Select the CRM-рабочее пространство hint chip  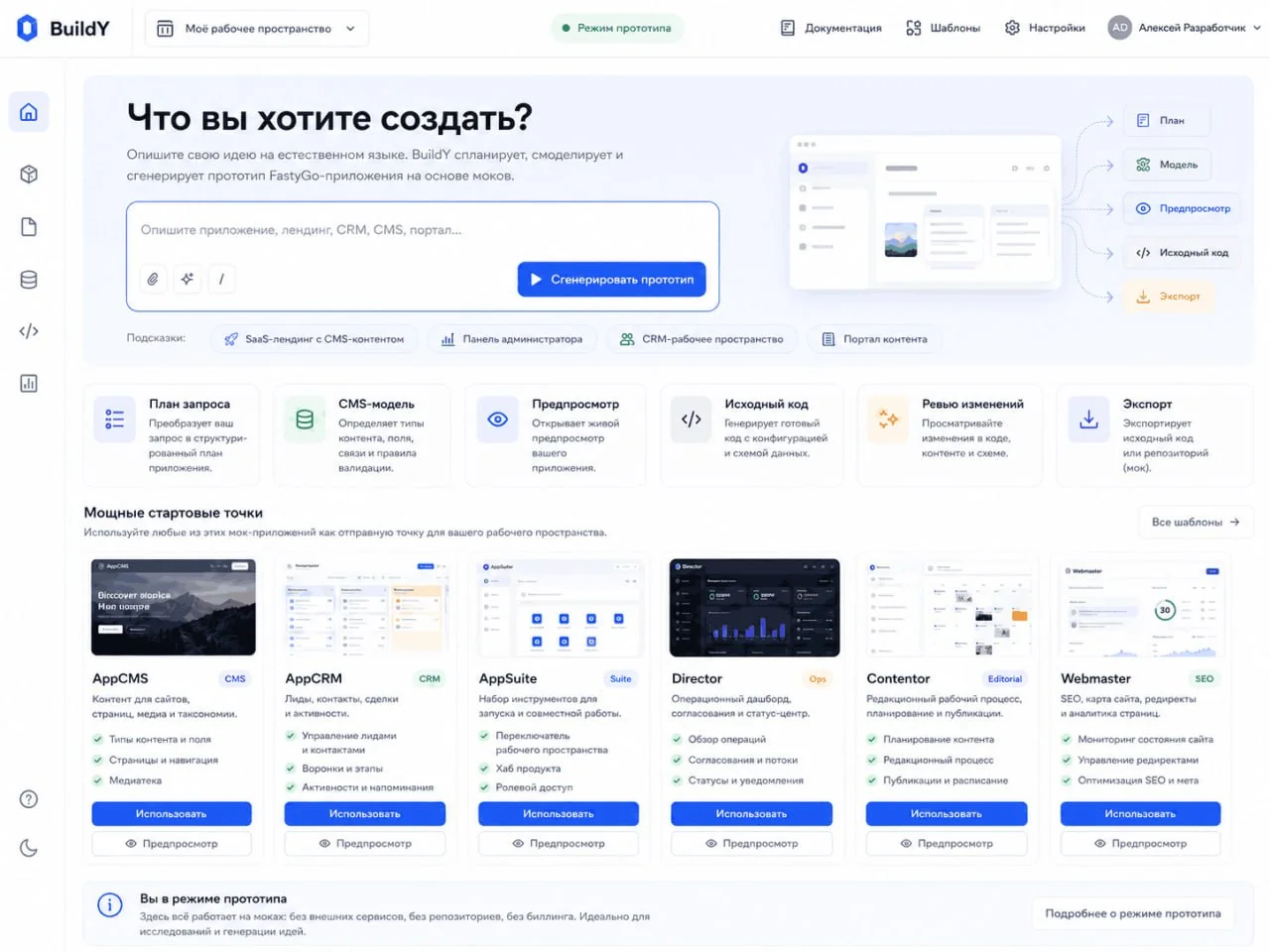701,339
